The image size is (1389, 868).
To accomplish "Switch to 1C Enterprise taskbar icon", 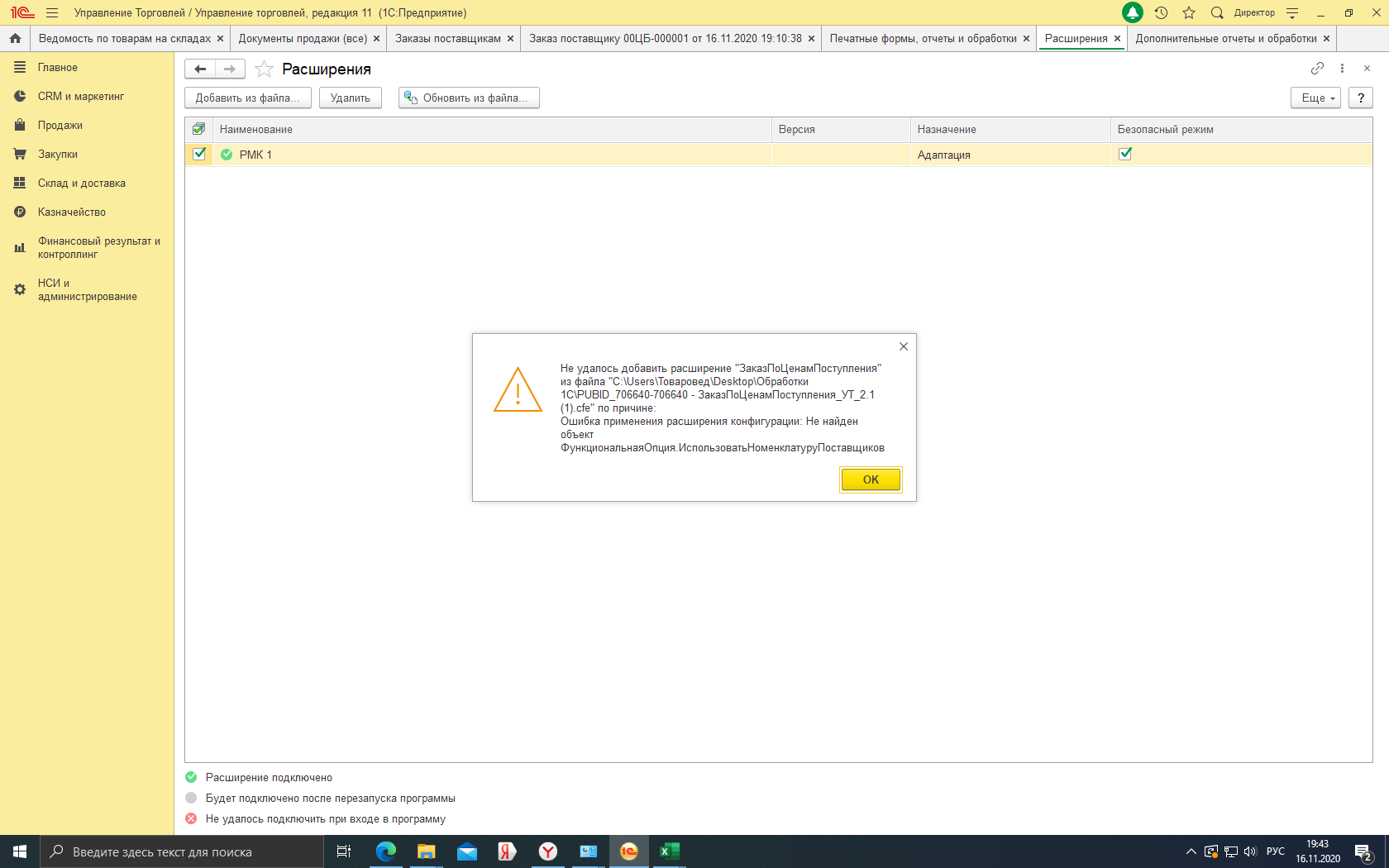I will [629, 851].
